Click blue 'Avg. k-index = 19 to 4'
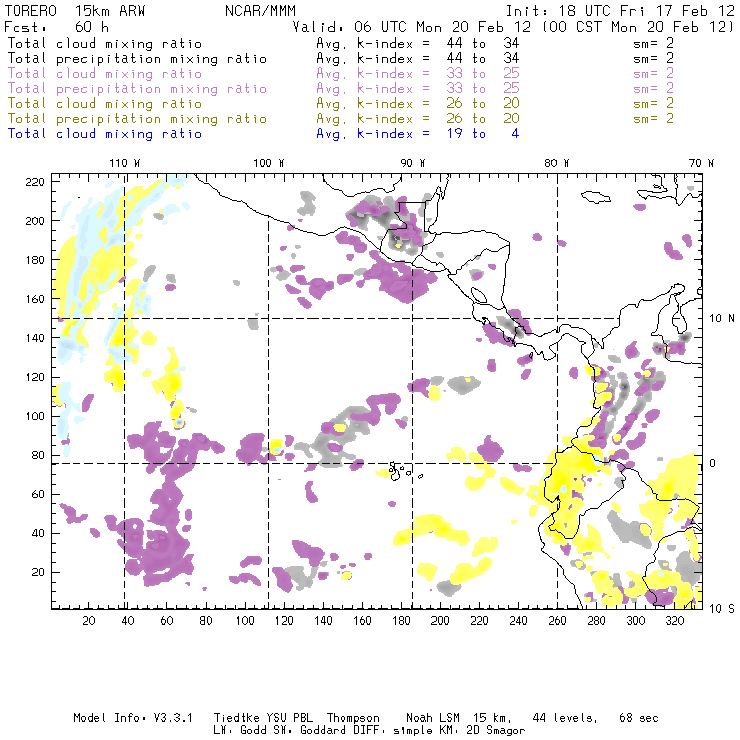Image resolution: width=740 pixels, height=740 pixels. (418, 134)
